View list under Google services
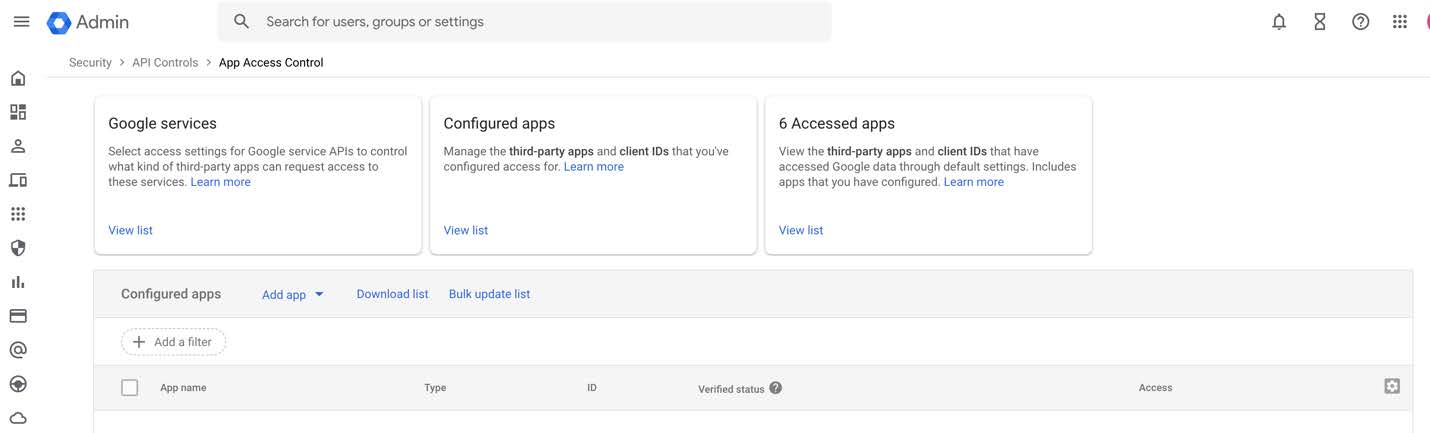This screenshot has width=1430, height=433. click(130, 230)
